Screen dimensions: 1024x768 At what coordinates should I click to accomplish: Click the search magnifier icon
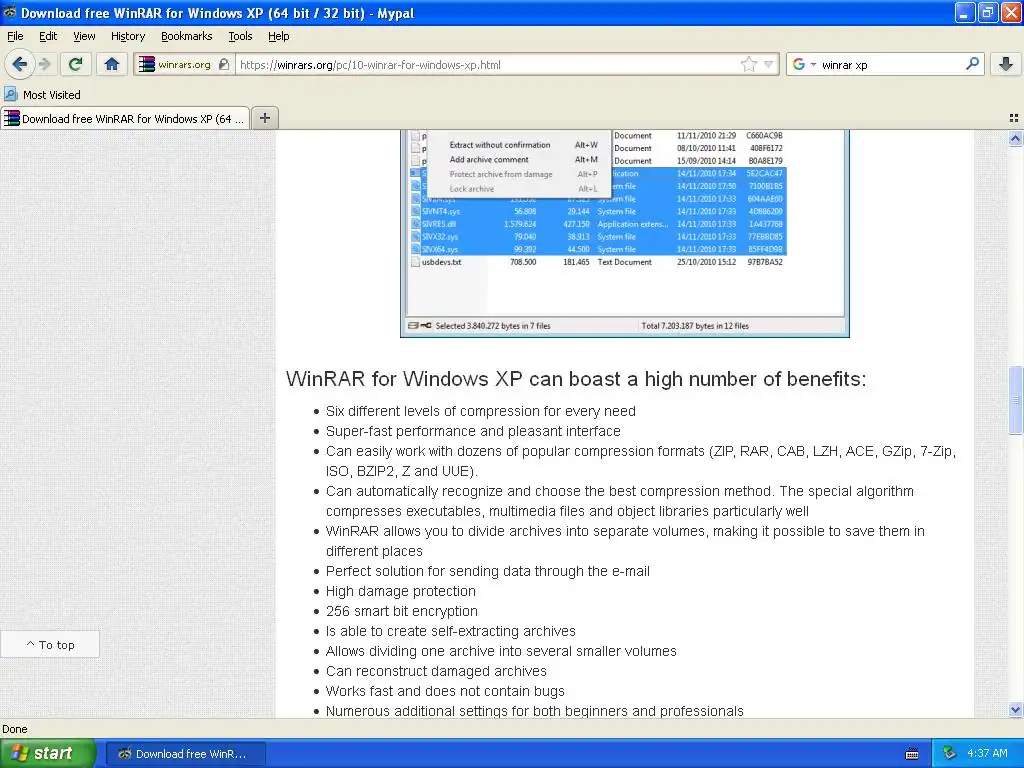(x=972, y=64)
